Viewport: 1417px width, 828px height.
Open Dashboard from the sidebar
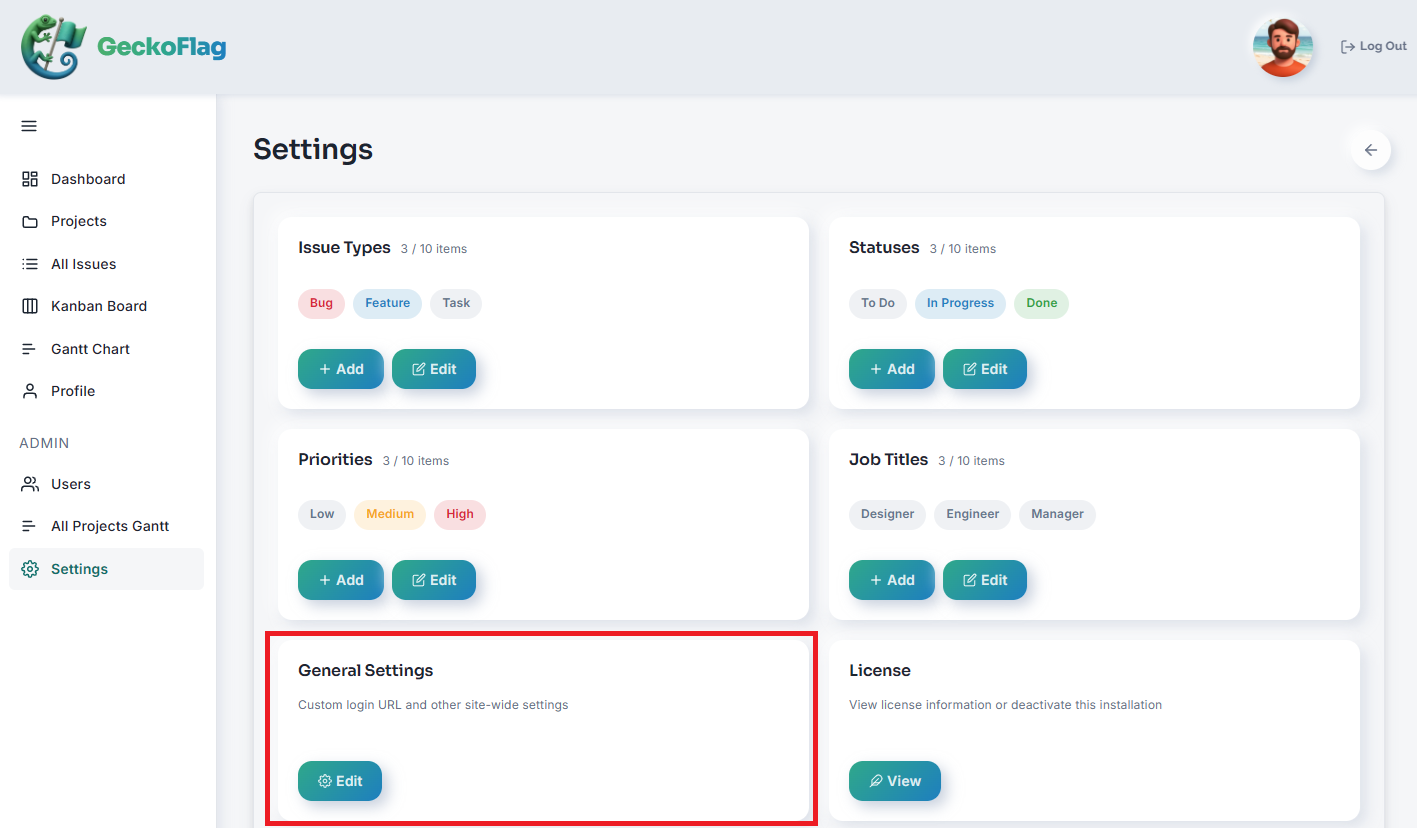click(106, 179)
